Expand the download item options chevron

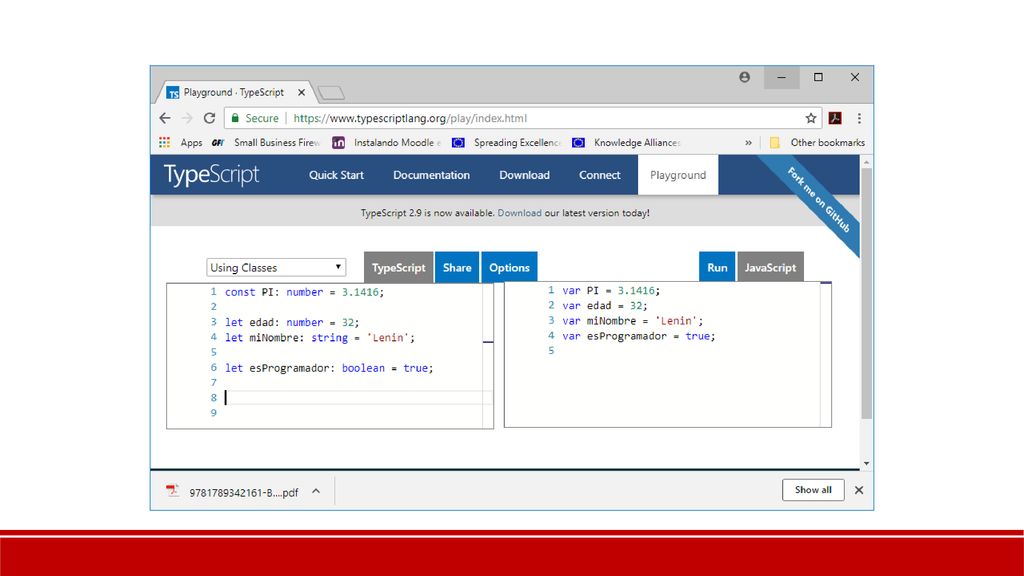[x=316, y=491]
